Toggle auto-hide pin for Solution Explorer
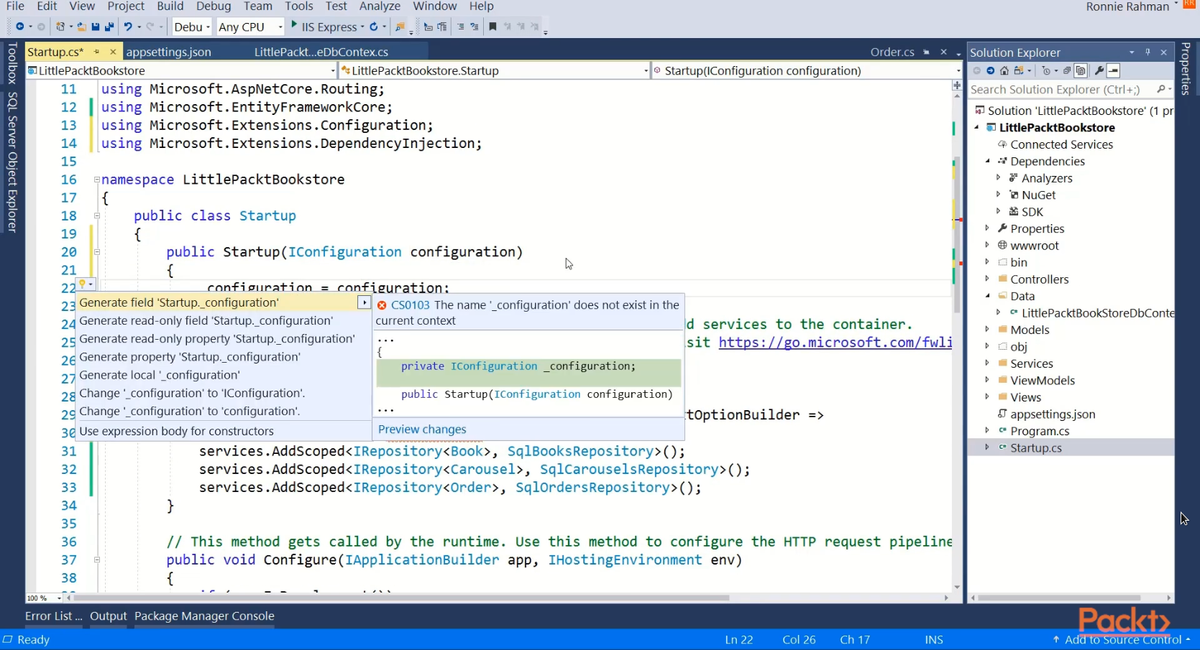The image size is (1200, 650). pyautogui.click(x=1147, y=52)
